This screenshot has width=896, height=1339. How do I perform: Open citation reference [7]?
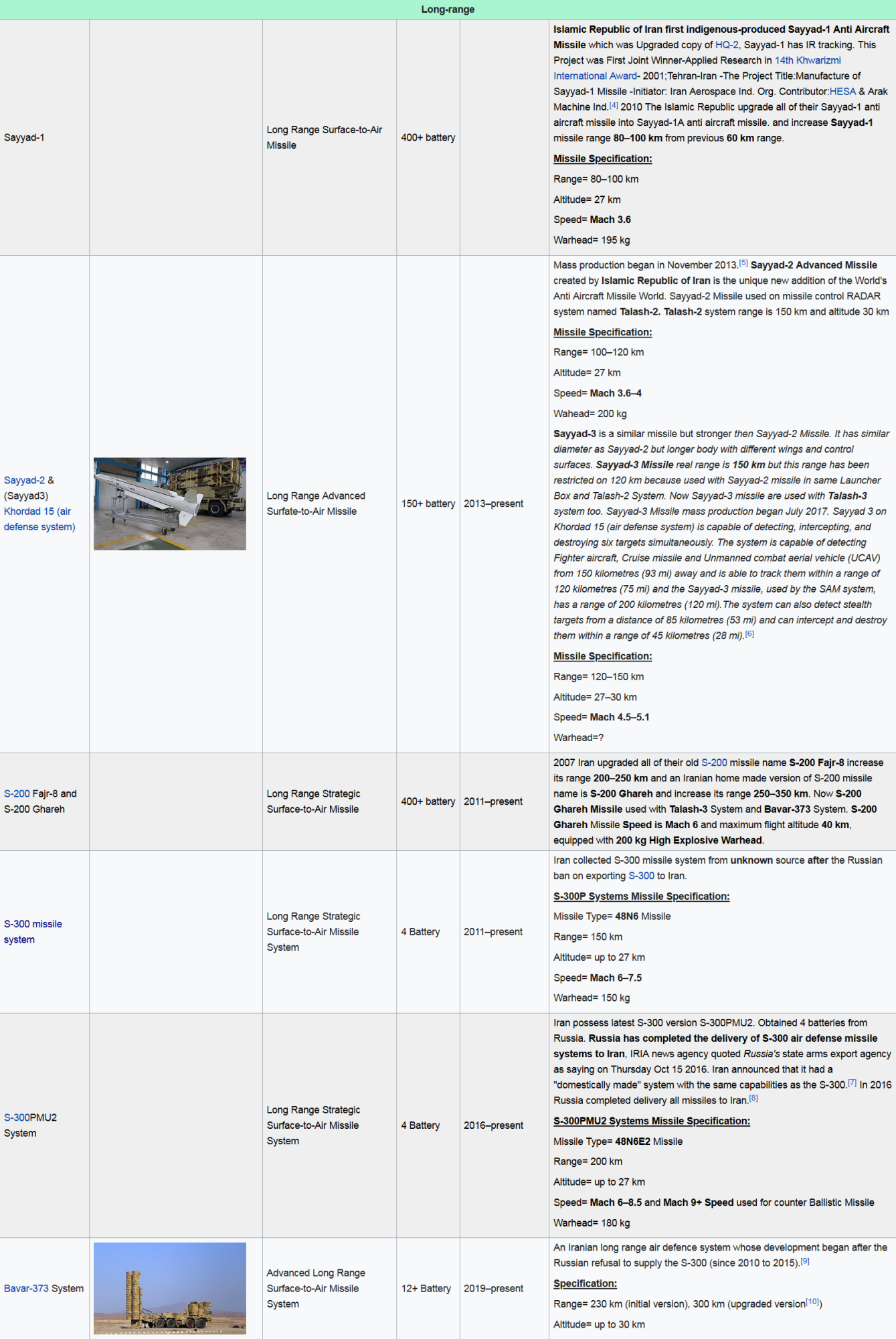click(x=852, y=1083)
